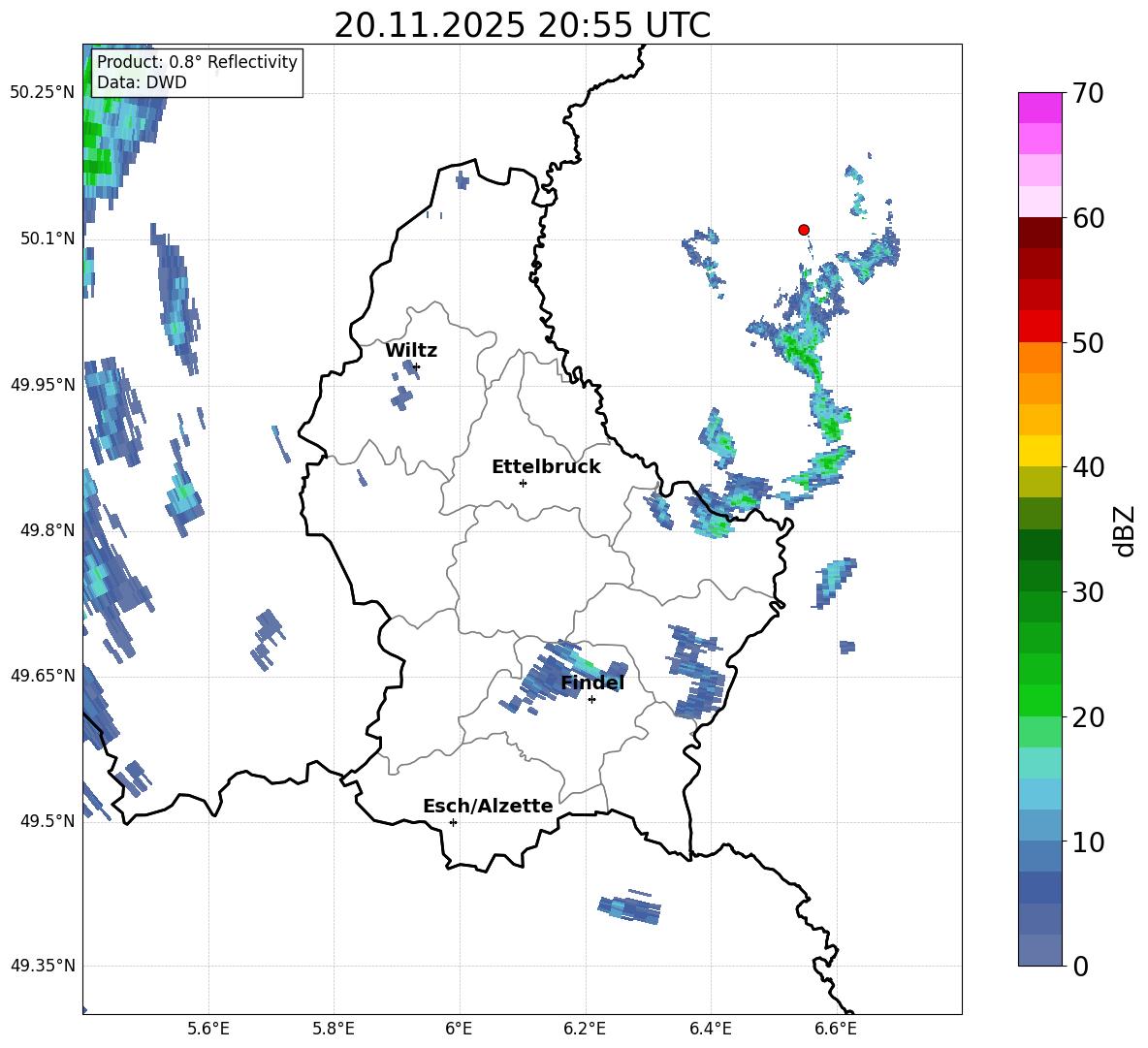Click the 70 tick on colorbar
This screenshot has height=1048, width=1148.
pos(1088,94)
